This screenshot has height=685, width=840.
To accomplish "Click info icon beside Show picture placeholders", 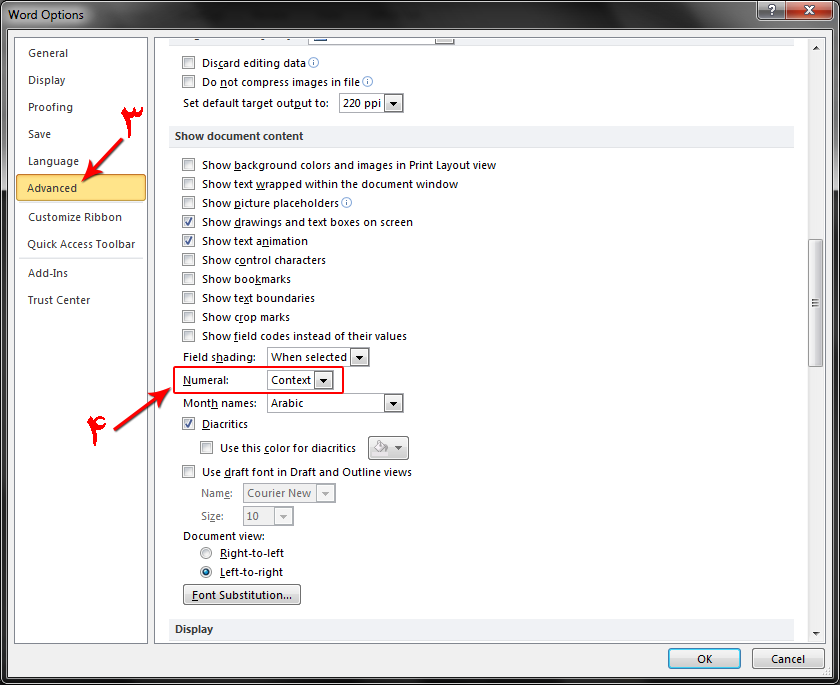I will point(346,203).
